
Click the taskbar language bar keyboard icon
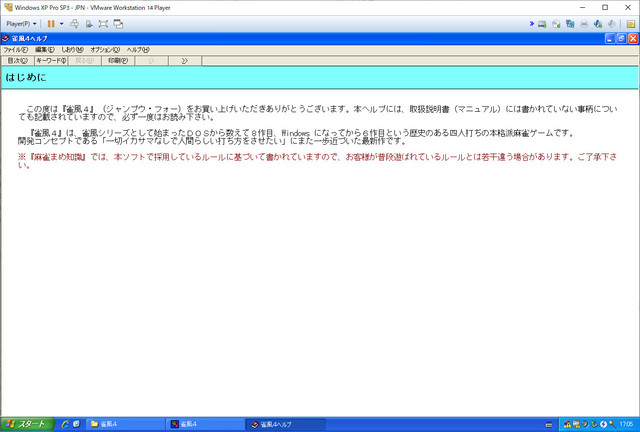(x=549, y=425)
